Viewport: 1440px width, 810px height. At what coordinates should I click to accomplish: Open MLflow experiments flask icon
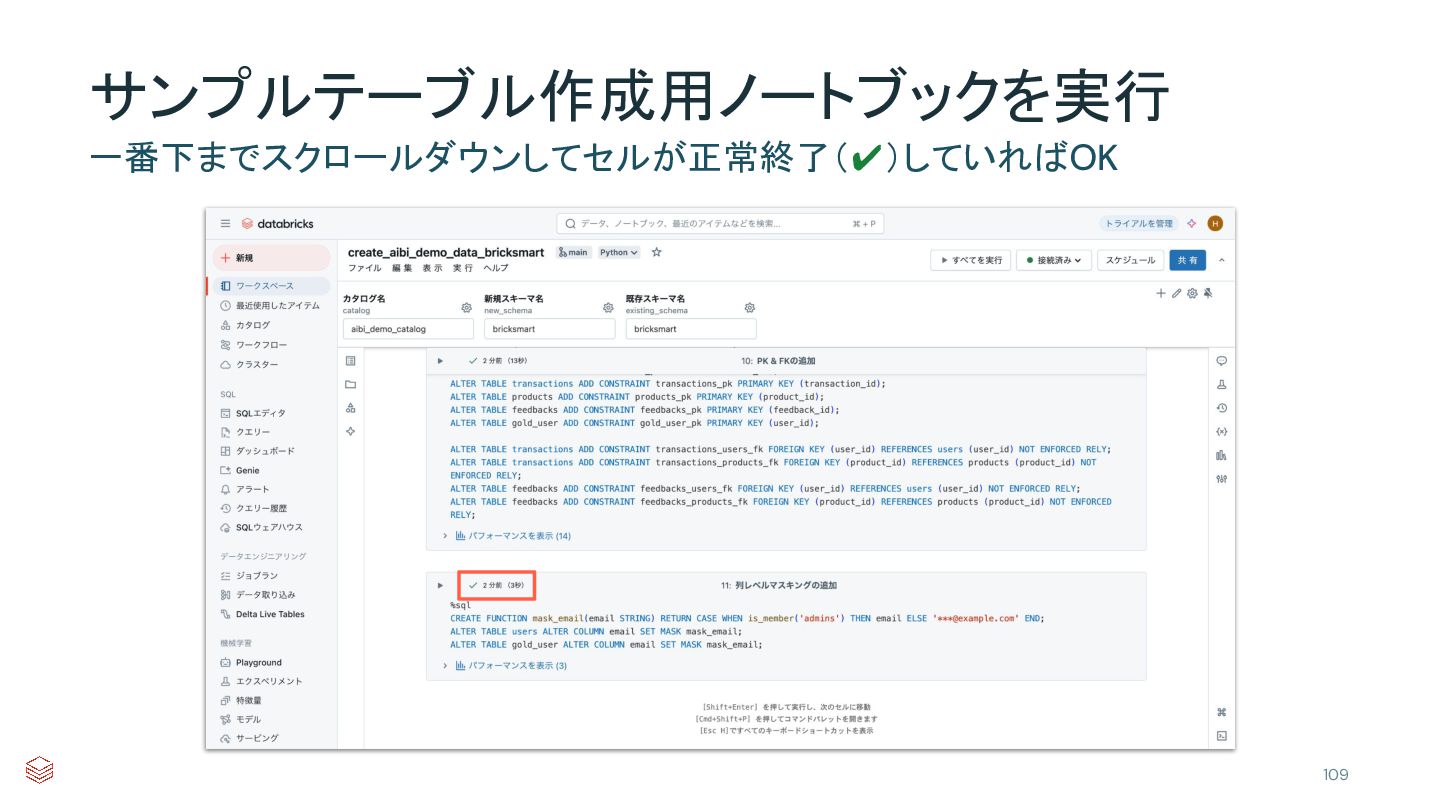(x=1221, y=384)
